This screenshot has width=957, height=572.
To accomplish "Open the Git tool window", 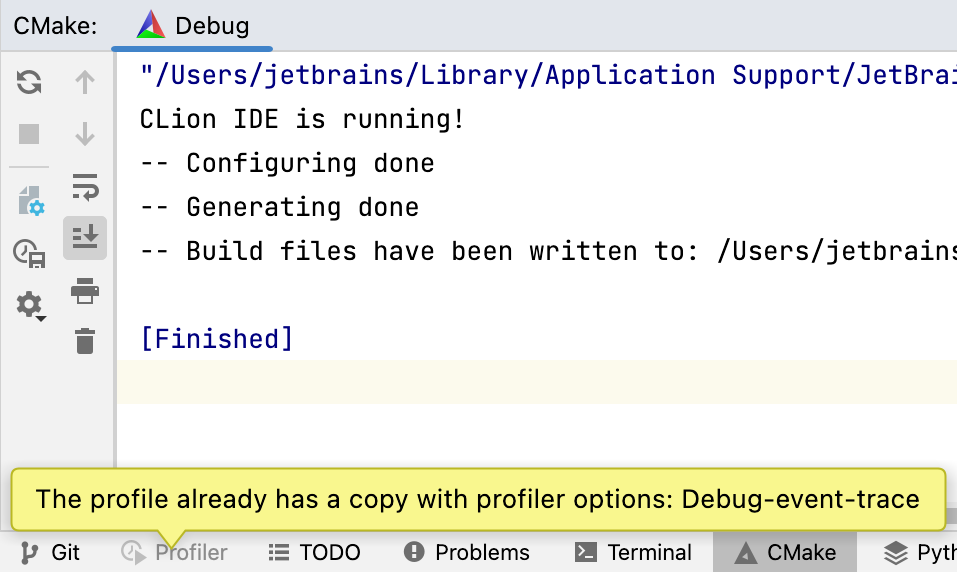I will (51, 552).
